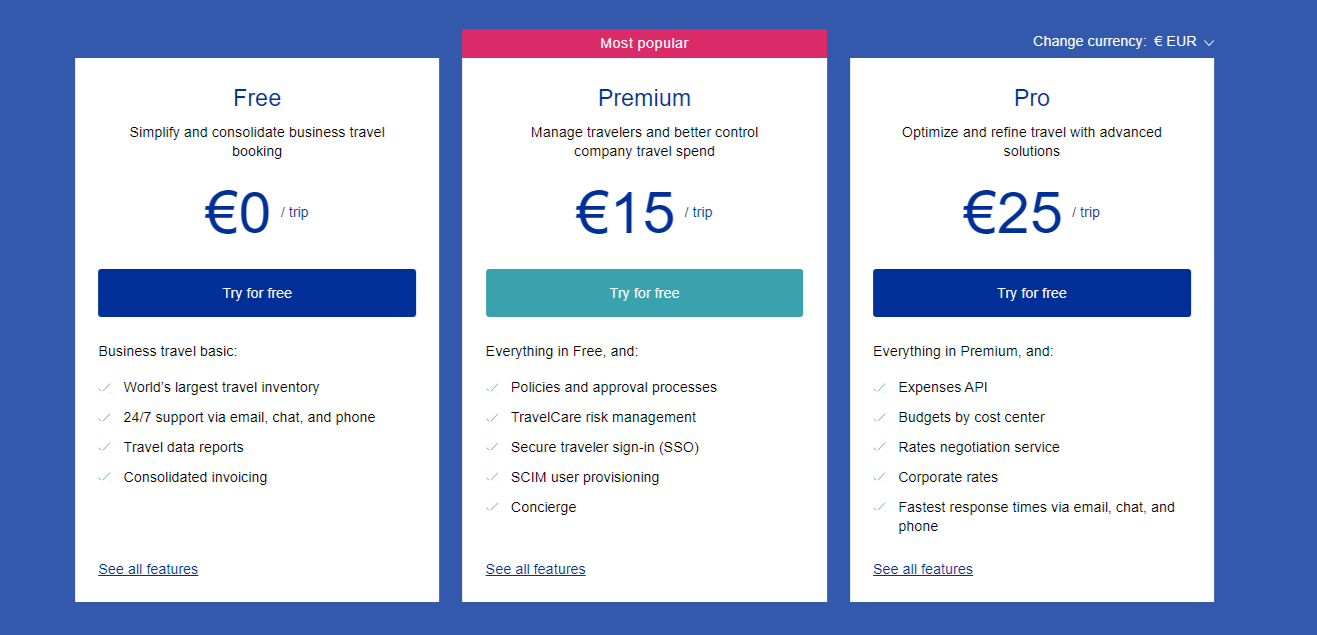Click checkmark next to Policies and approval processes
1317x635 pixels.
click(x=492, y=387)
